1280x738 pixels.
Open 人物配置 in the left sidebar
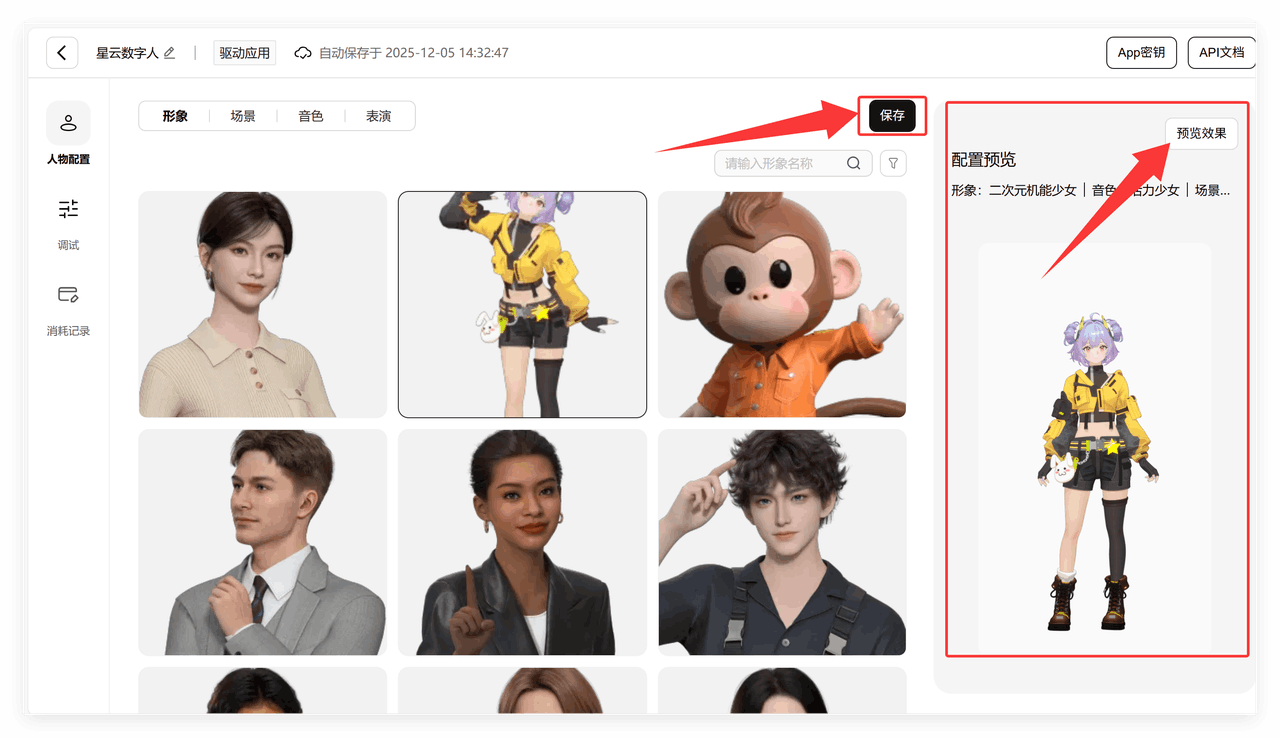pos(68,134)
